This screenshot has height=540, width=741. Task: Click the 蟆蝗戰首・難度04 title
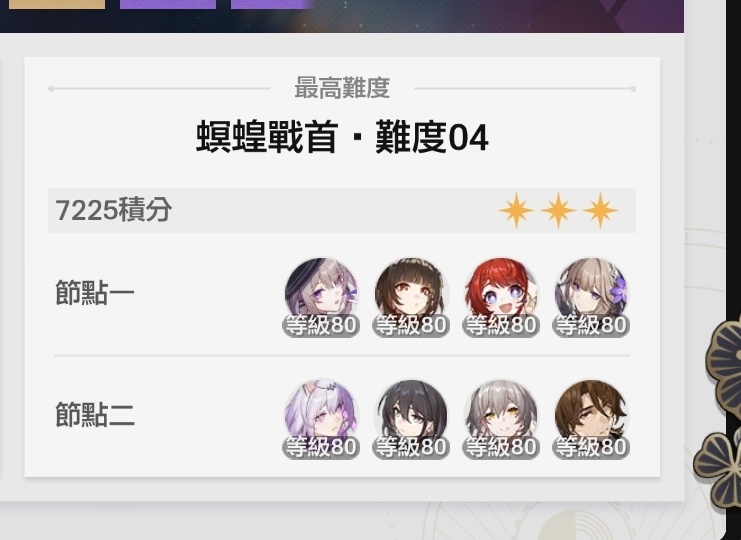342,137
